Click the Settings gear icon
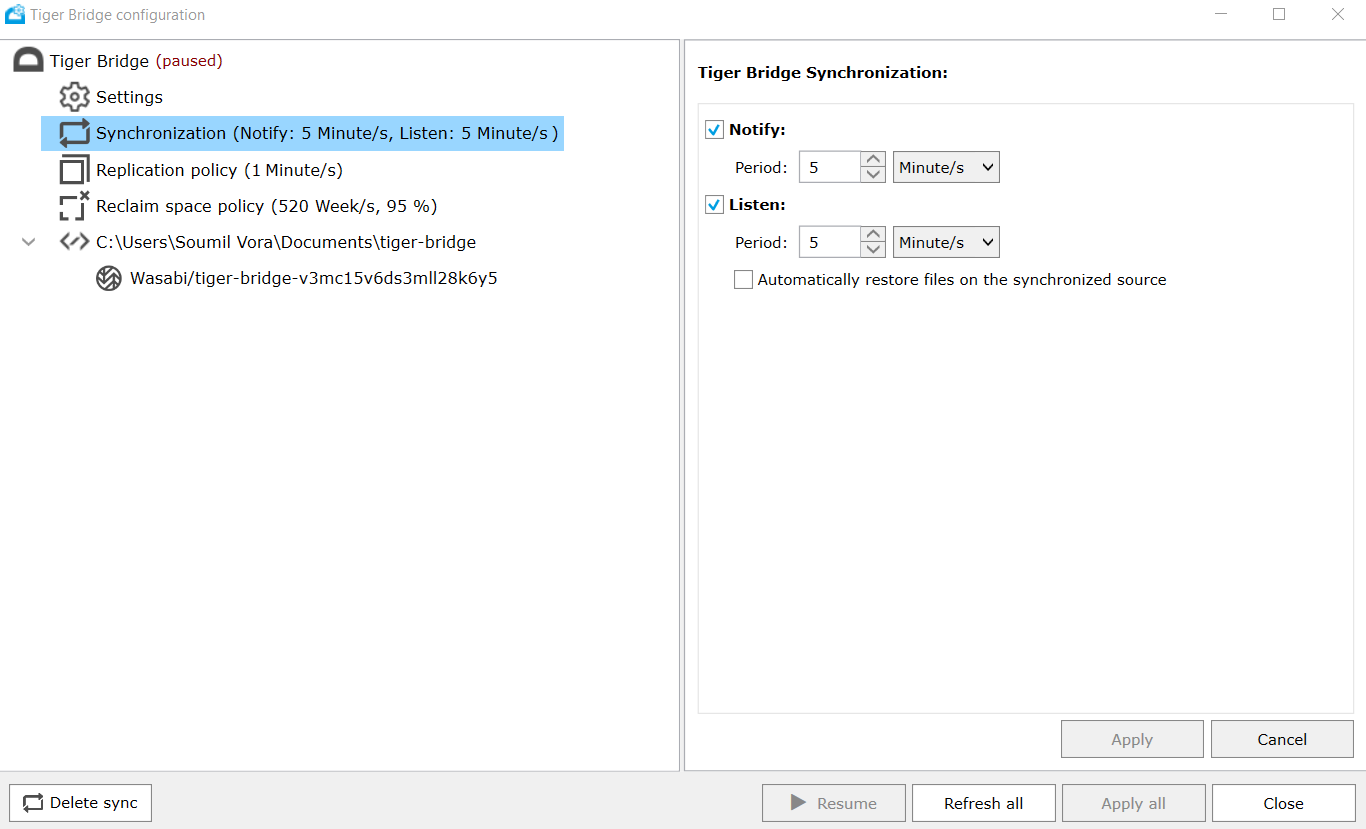This screenshot has width=1366, height=829. tap(75, 97)
